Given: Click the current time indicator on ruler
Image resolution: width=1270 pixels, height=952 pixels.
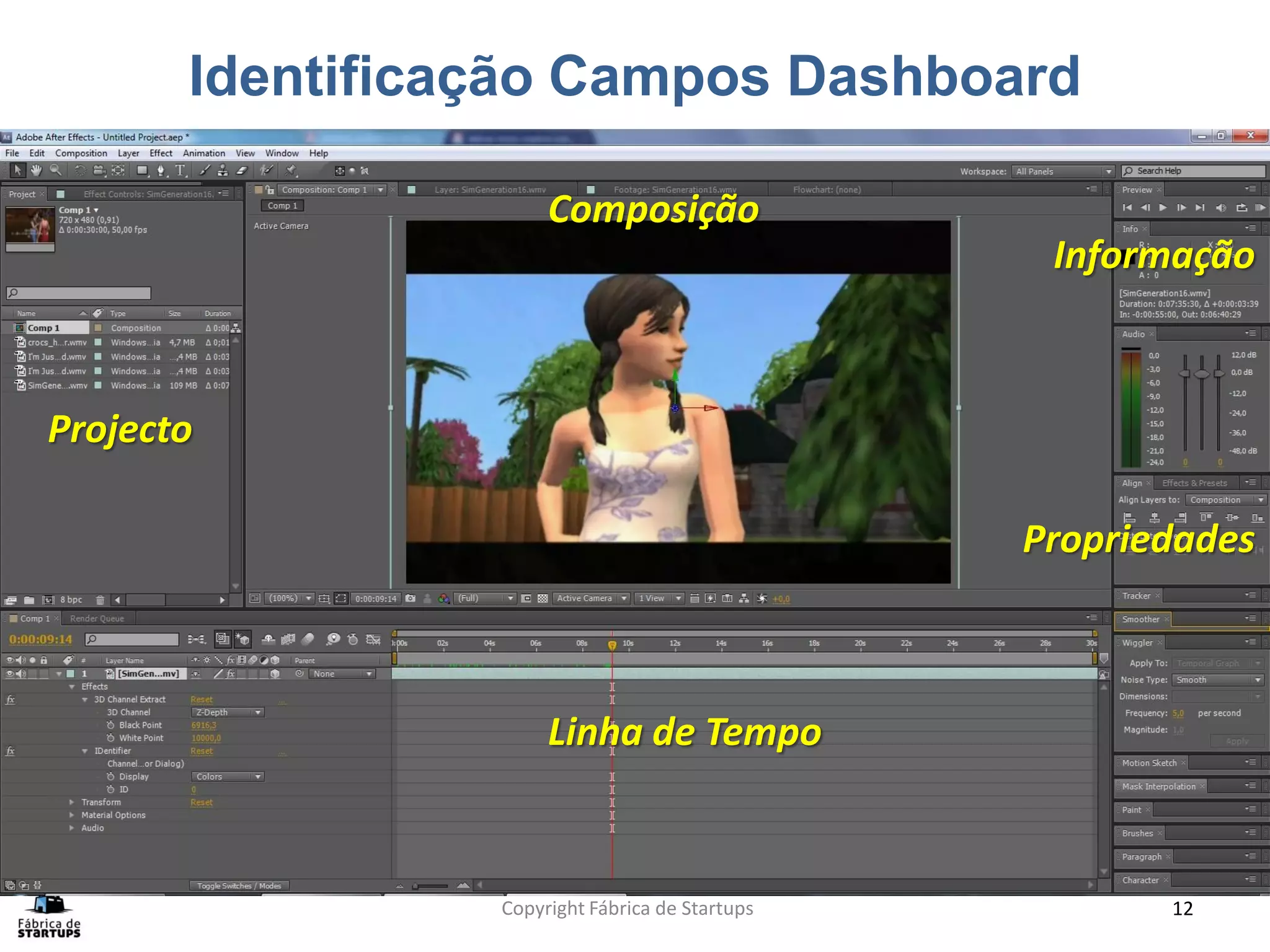Looking at the screenshot, I should point(612,645).
